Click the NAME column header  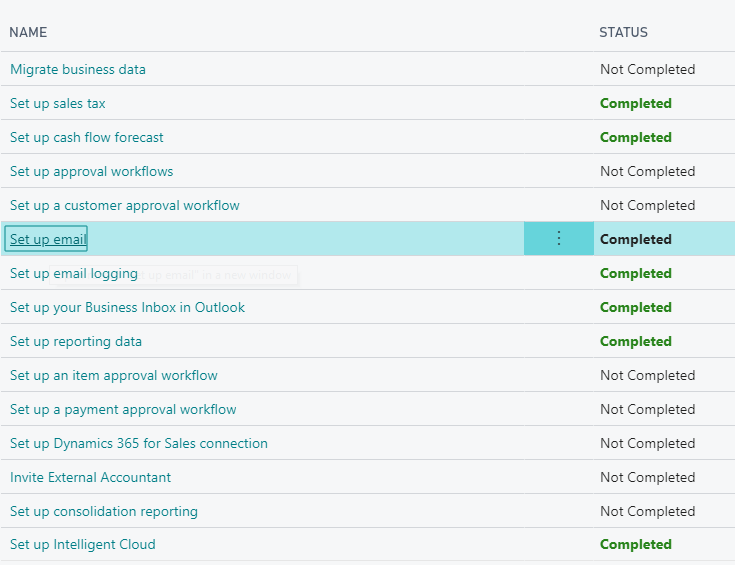(28, 32)
